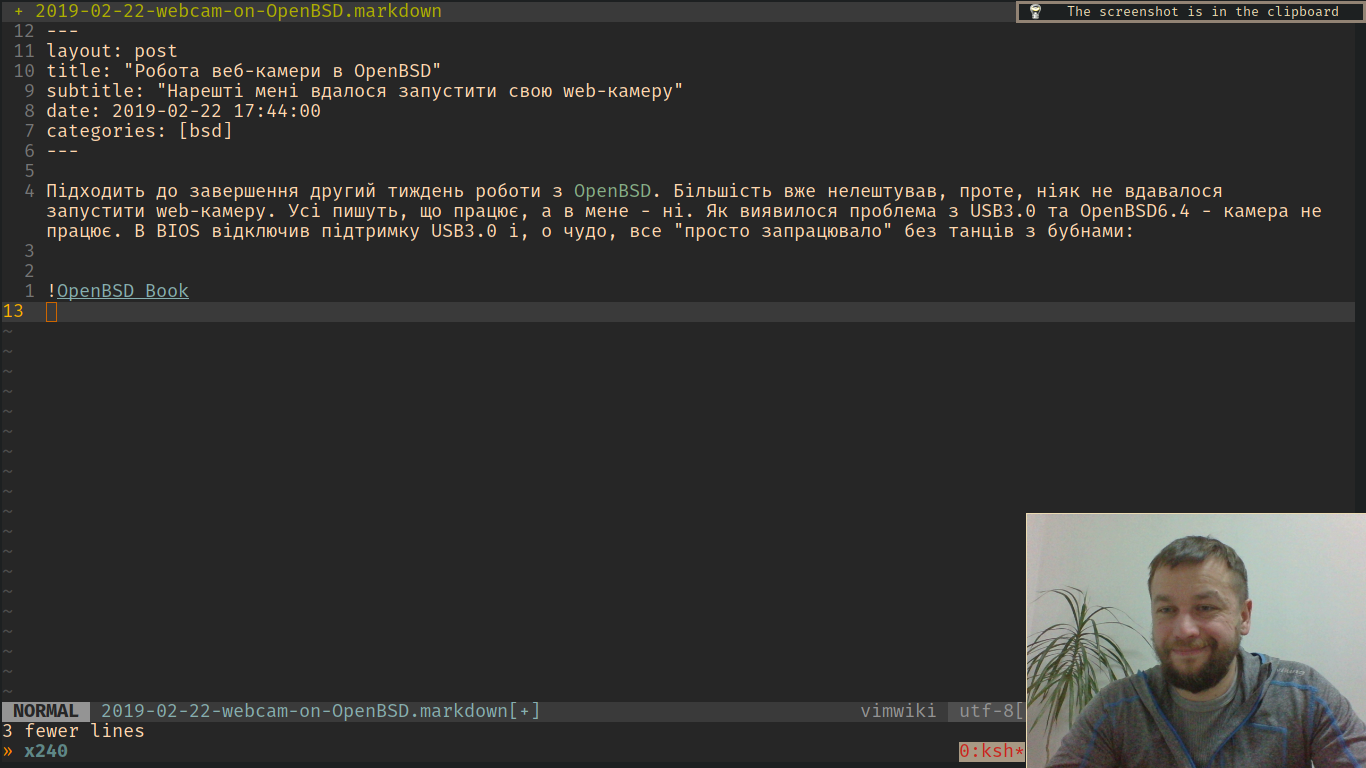Image resolution: width=1366 pixels, height=768 pixels.
Task: Click 'OpenBSD6.4' in the paragraph
Action: coord(1135,211)
